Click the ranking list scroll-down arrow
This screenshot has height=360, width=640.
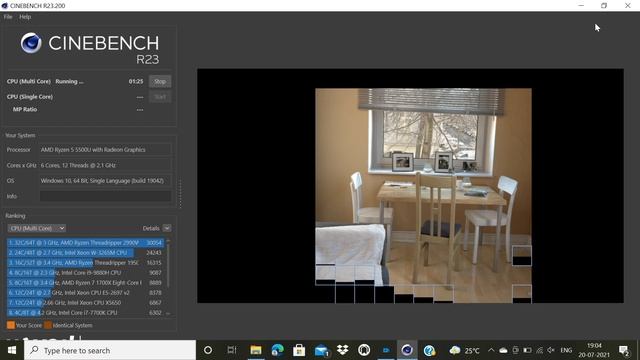[168, 314]
